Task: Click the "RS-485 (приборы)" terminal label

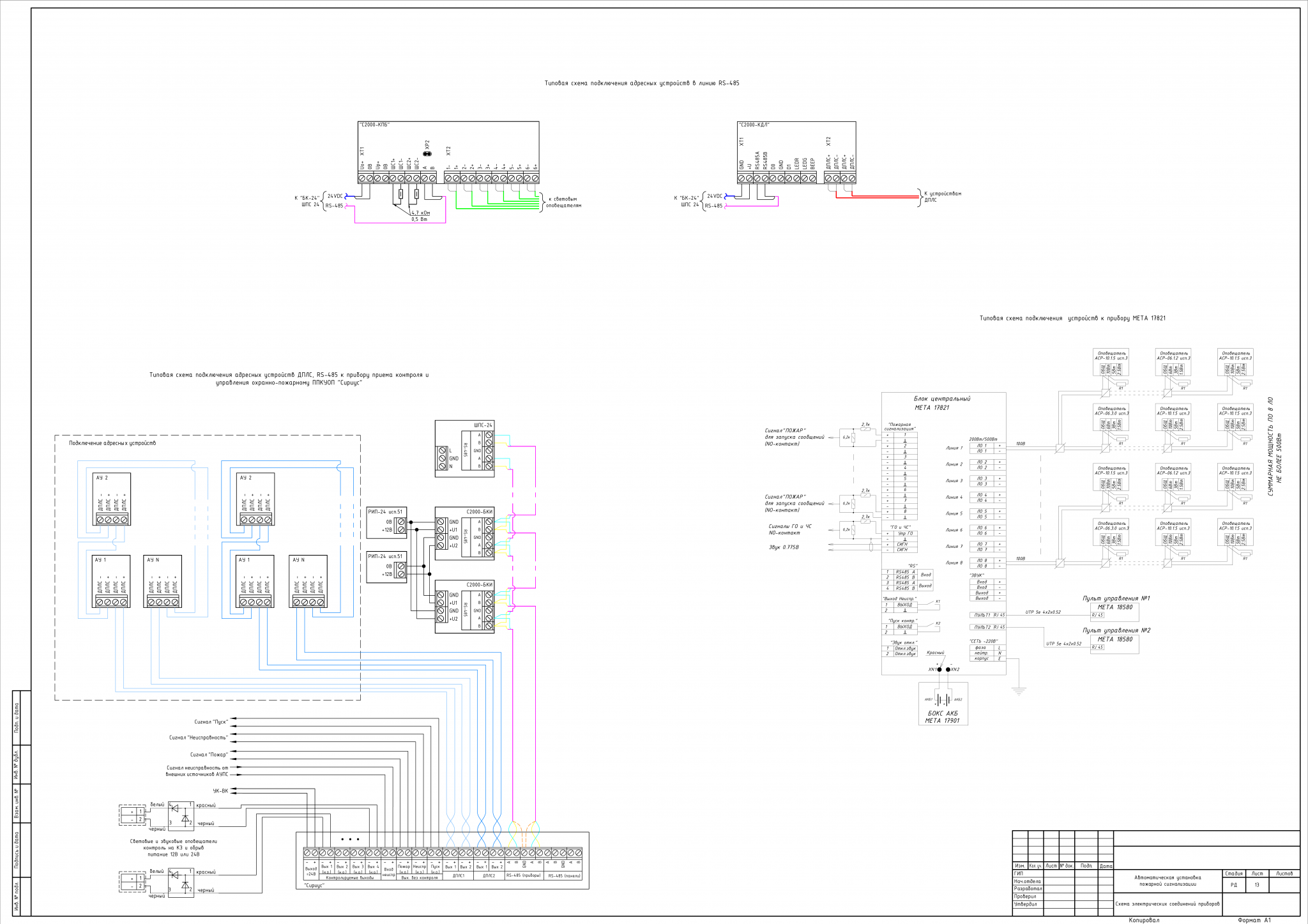Action: tap(523, 876)
